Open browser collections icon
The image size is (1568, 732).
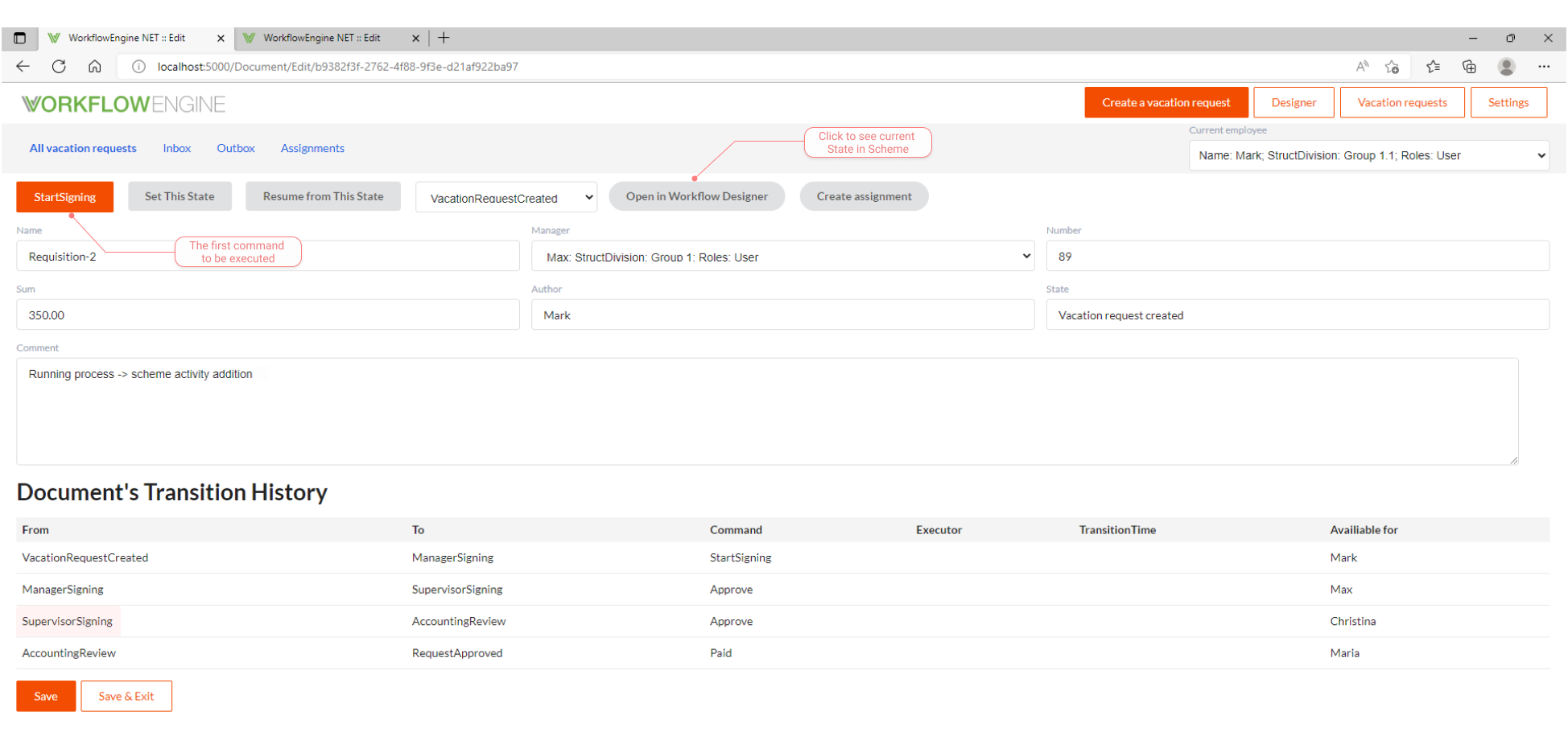(x=1469, y=67)
